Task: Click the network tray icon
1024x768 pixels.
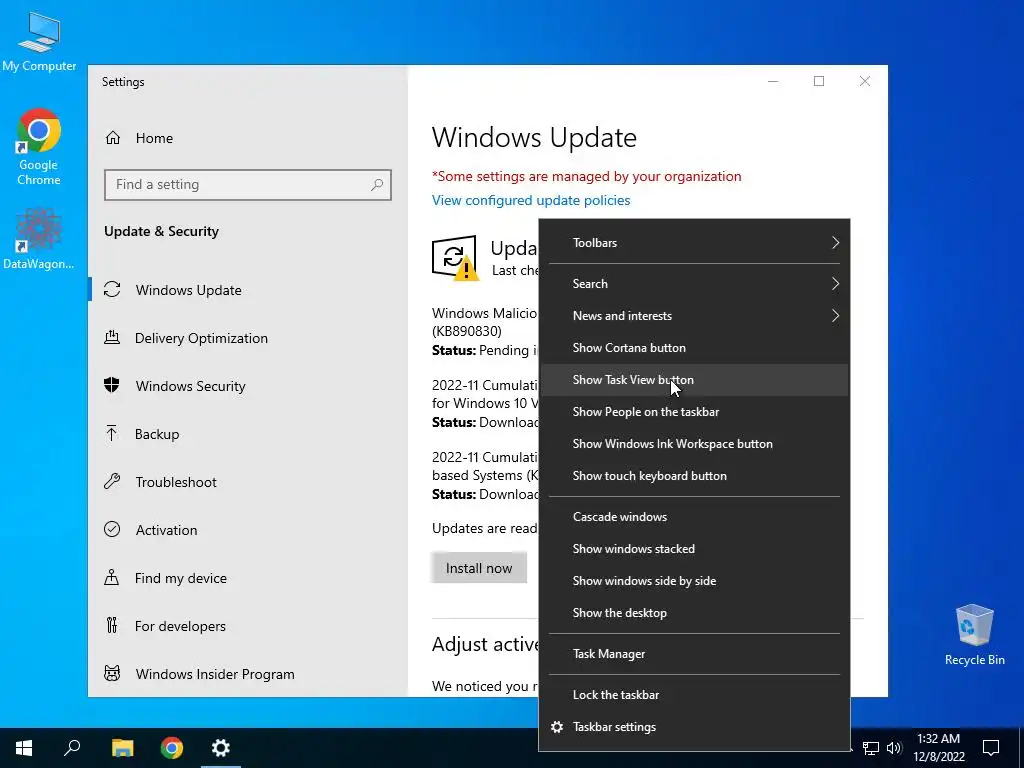Action: (x=871, y=748)
